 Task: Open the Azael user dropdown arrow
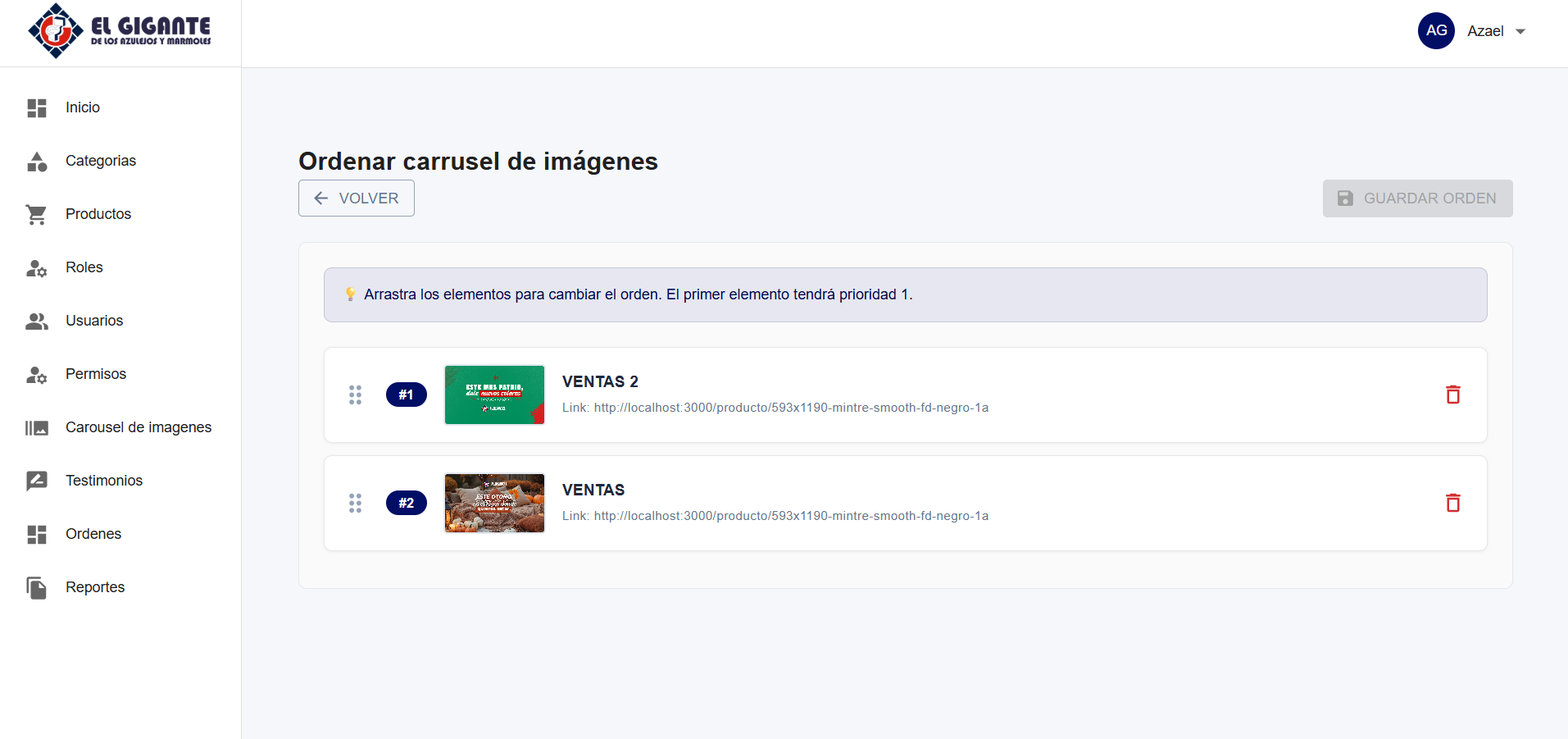[1520, 32]
